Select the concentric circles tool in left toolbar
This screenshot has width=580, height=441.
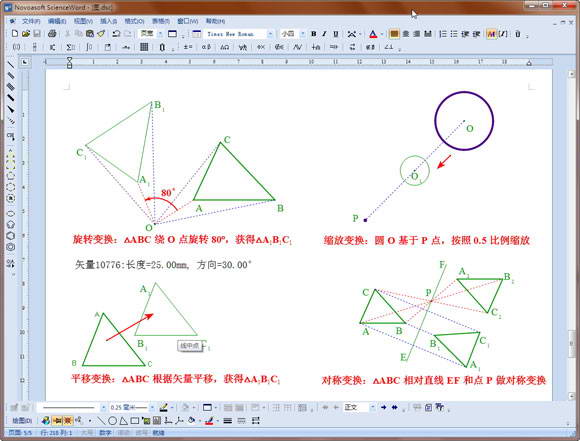[x=11, y=247]
